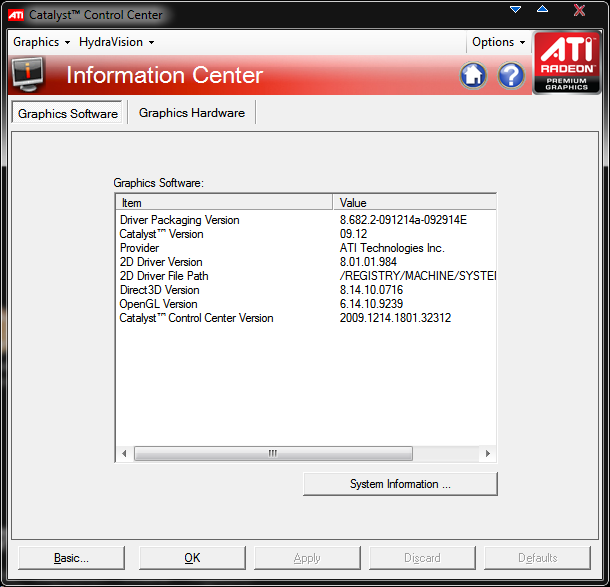
Task: Click the Value column header
Action: coord(415,203)
